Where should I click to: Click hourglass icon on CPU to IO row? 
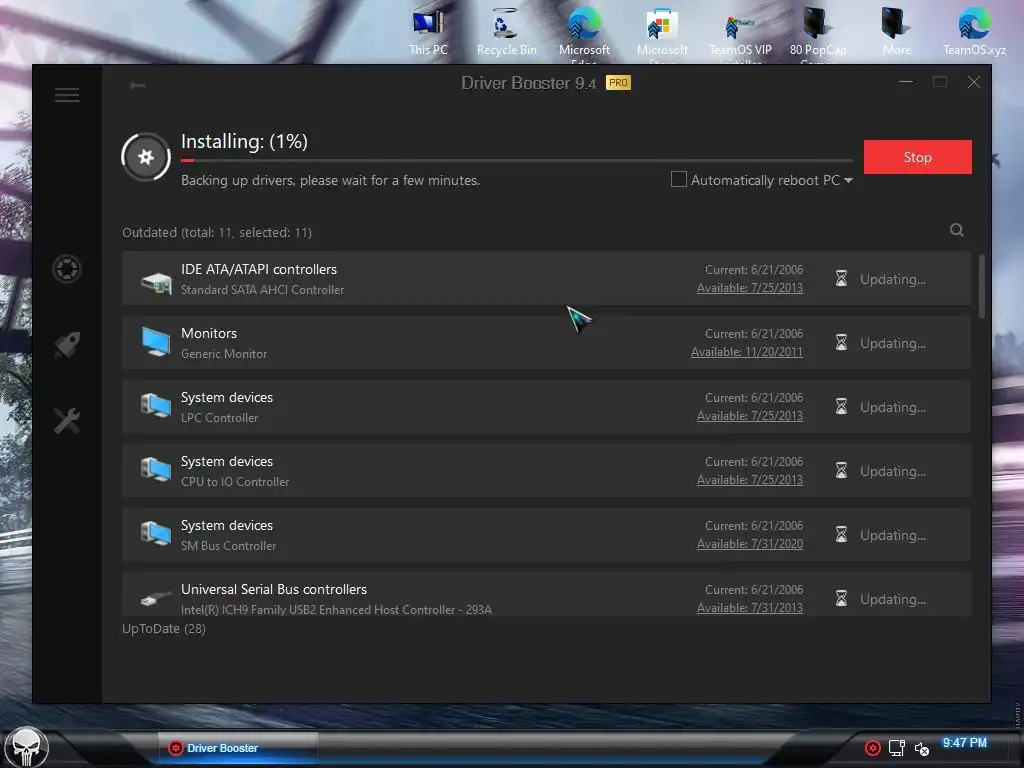pos(841,470)
